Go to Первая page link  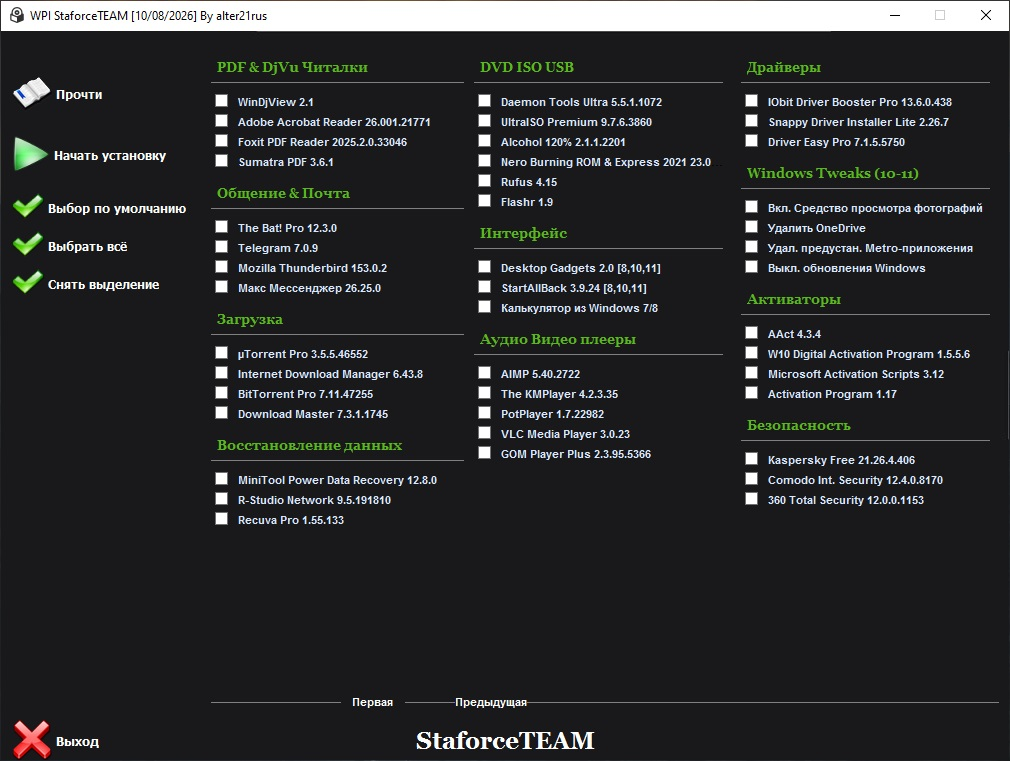(x=372, y=702)
